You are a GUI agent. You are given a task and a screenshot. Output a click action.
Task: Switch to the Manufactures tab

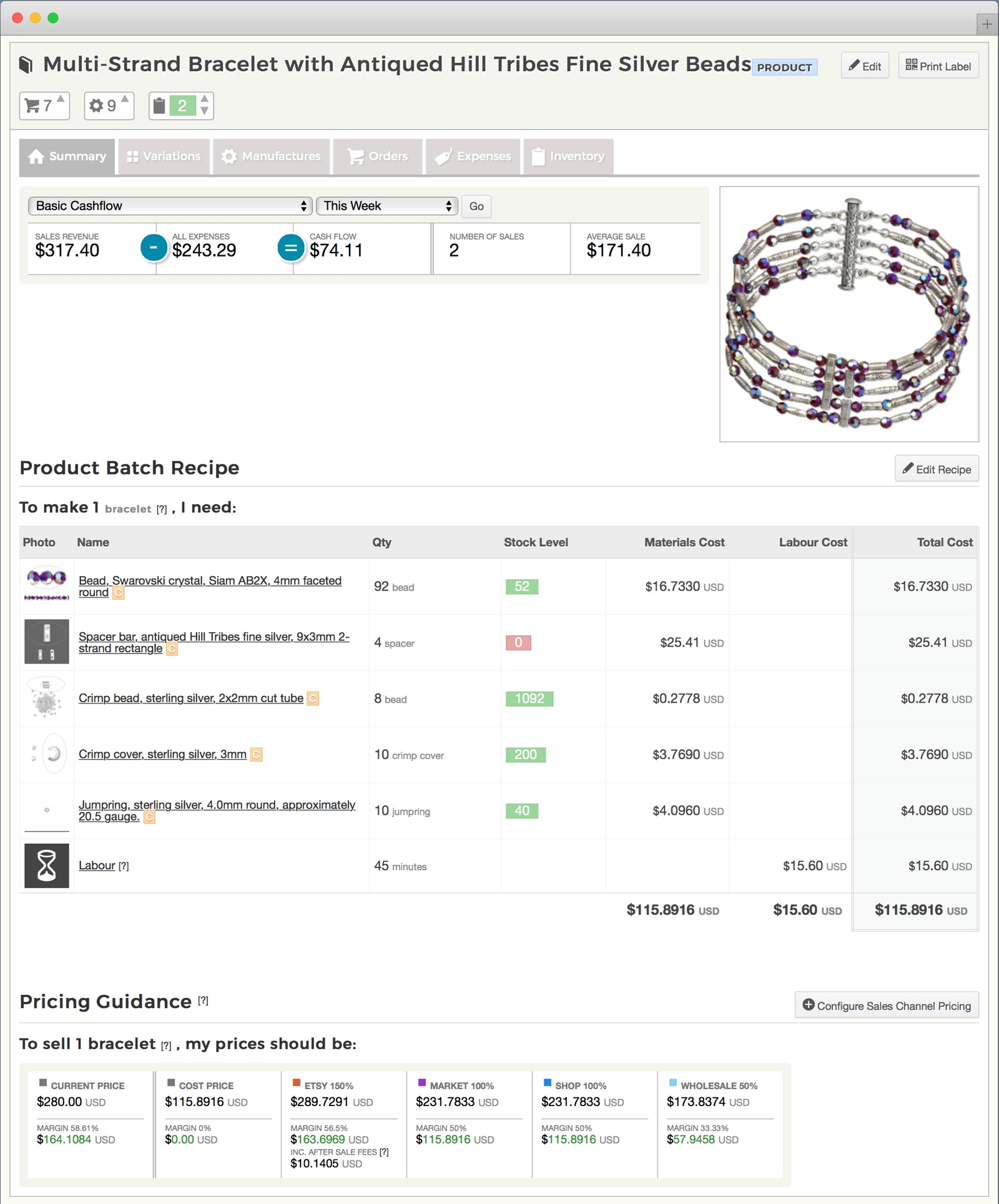[272, 157]
